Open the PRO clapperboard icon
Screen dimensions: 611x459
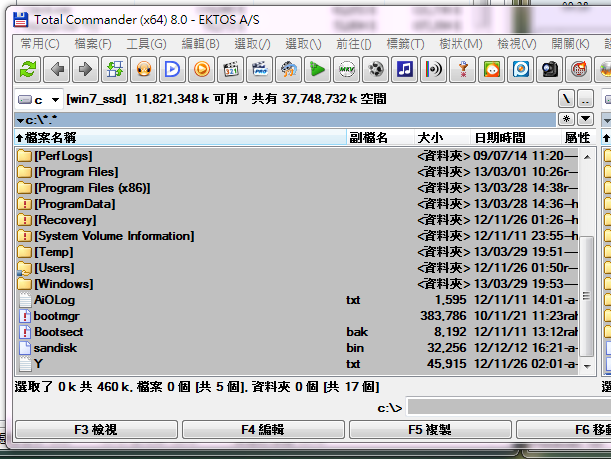coord(260,70)
